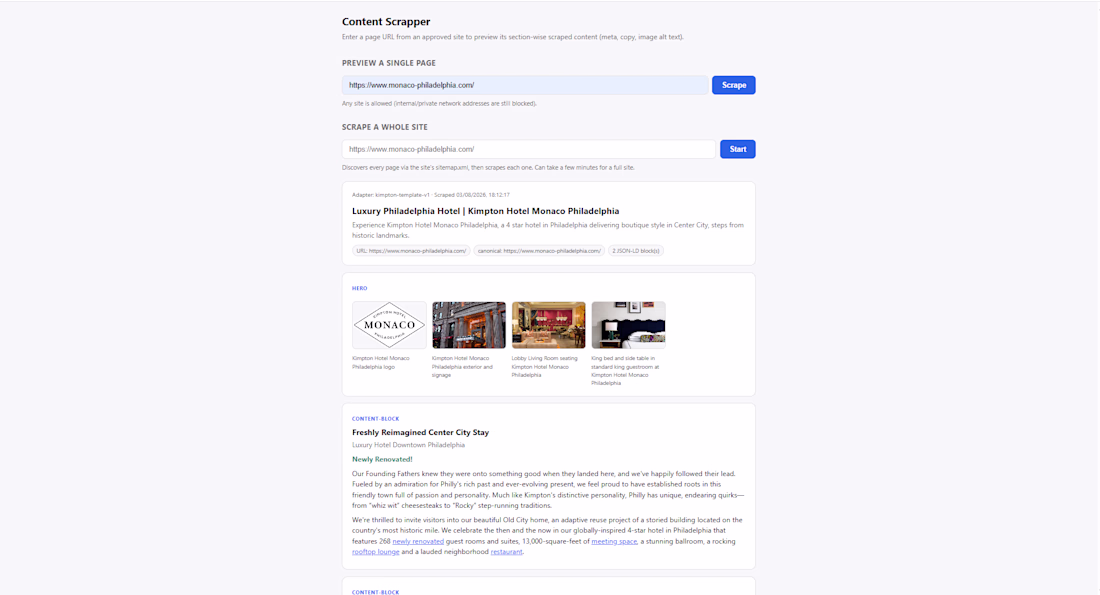Select the 'Adapter: kimpton-template-v1' metadata line
The image size is (1100, 595).
pos(431,195)
